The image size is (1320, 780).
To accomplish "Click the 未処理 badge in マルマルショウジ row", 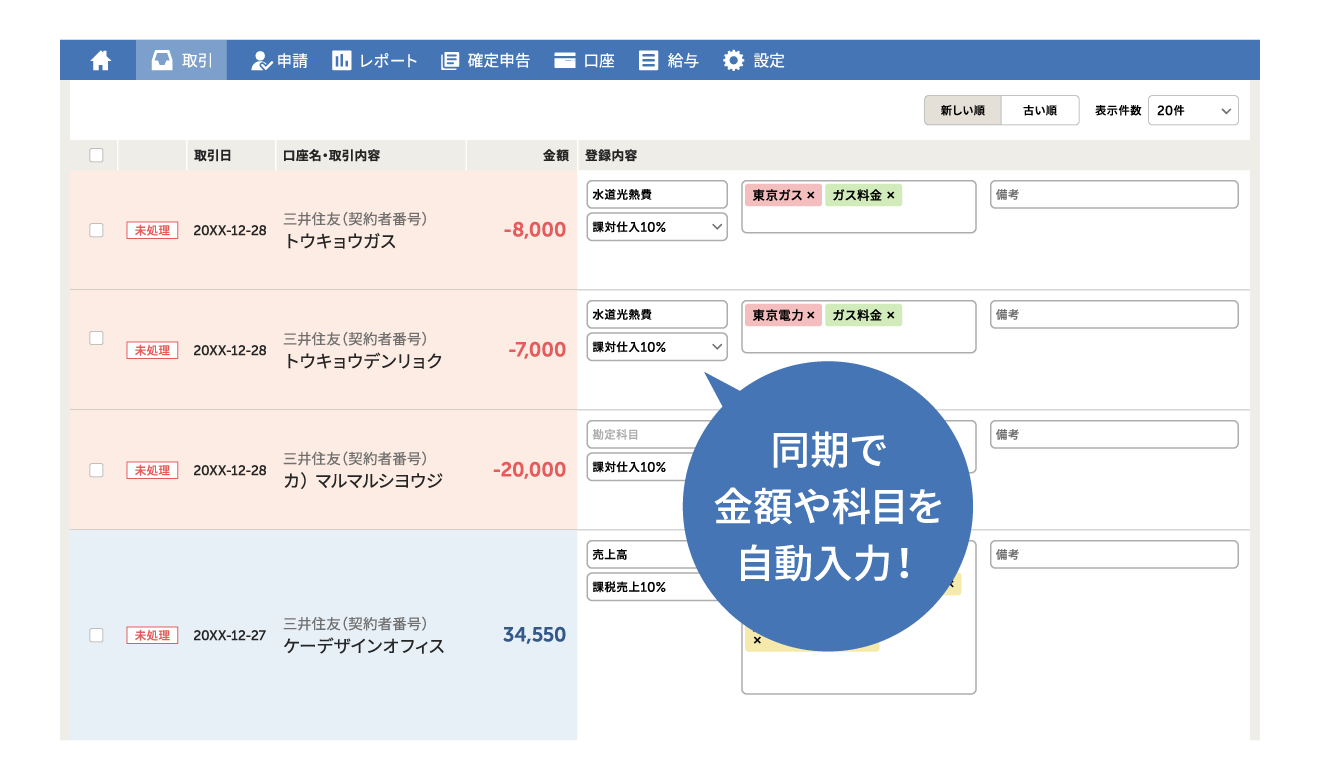I will click(x=152, y=470).
